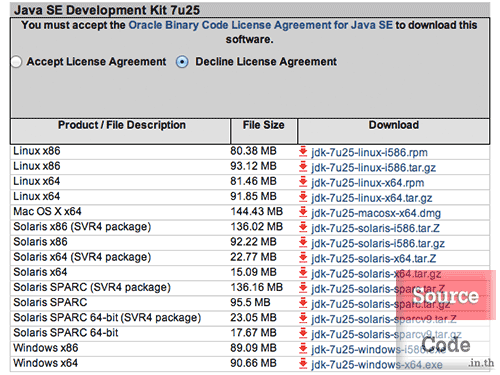Click download icon for jdk-7u25-solaris-i586.tar.Z
500x375 pixels.
pos(303,227)
